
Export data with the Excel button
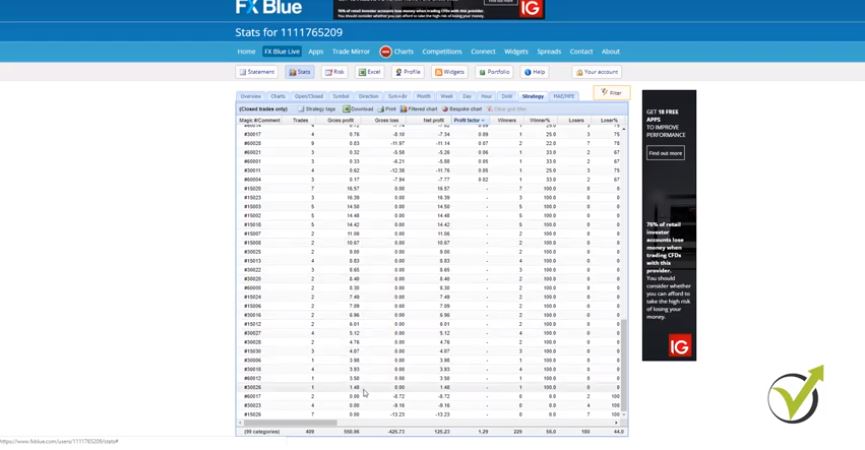[369, 72]
